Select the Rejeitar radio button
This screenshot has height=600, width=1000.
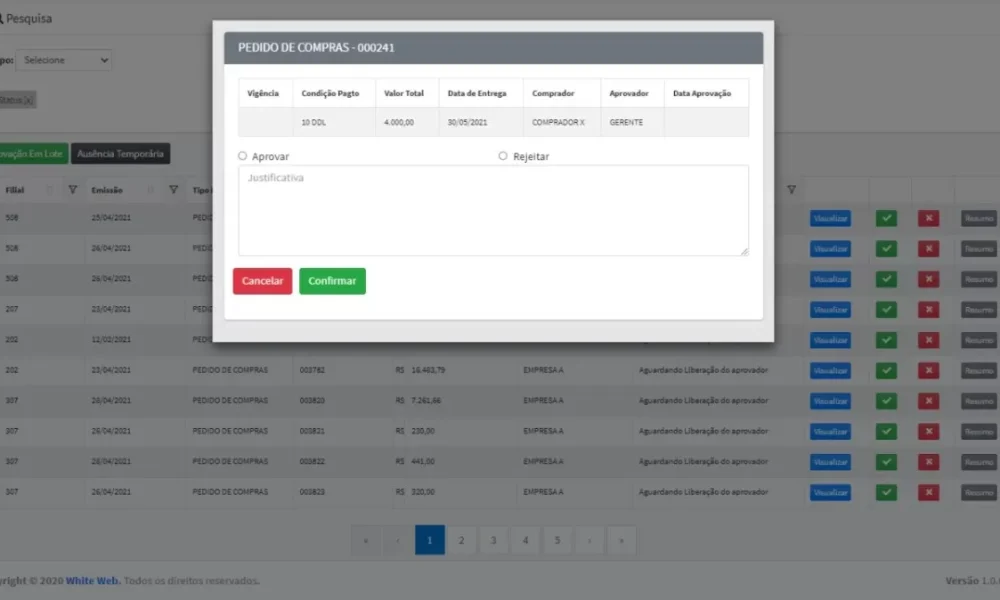[503, 156]
